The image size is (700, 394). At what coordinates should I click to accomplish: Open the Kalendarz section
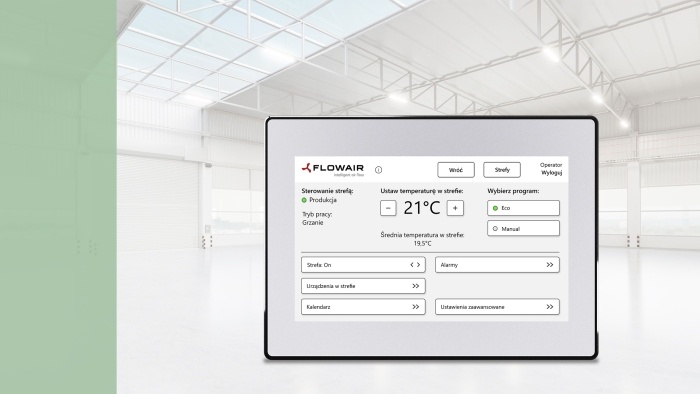click(363, 307)
